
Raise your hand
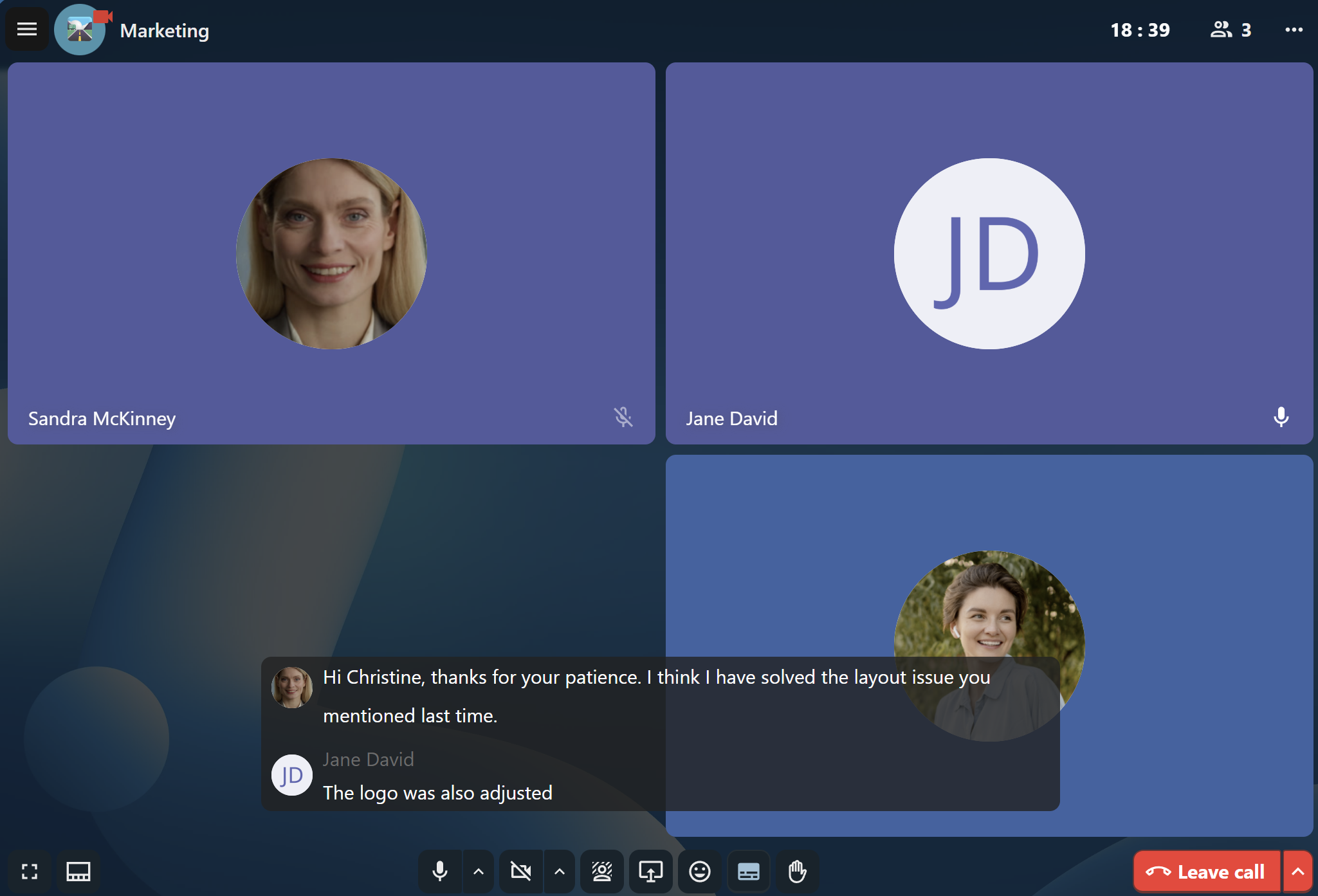pyautogui.click(x=798, y=872)
